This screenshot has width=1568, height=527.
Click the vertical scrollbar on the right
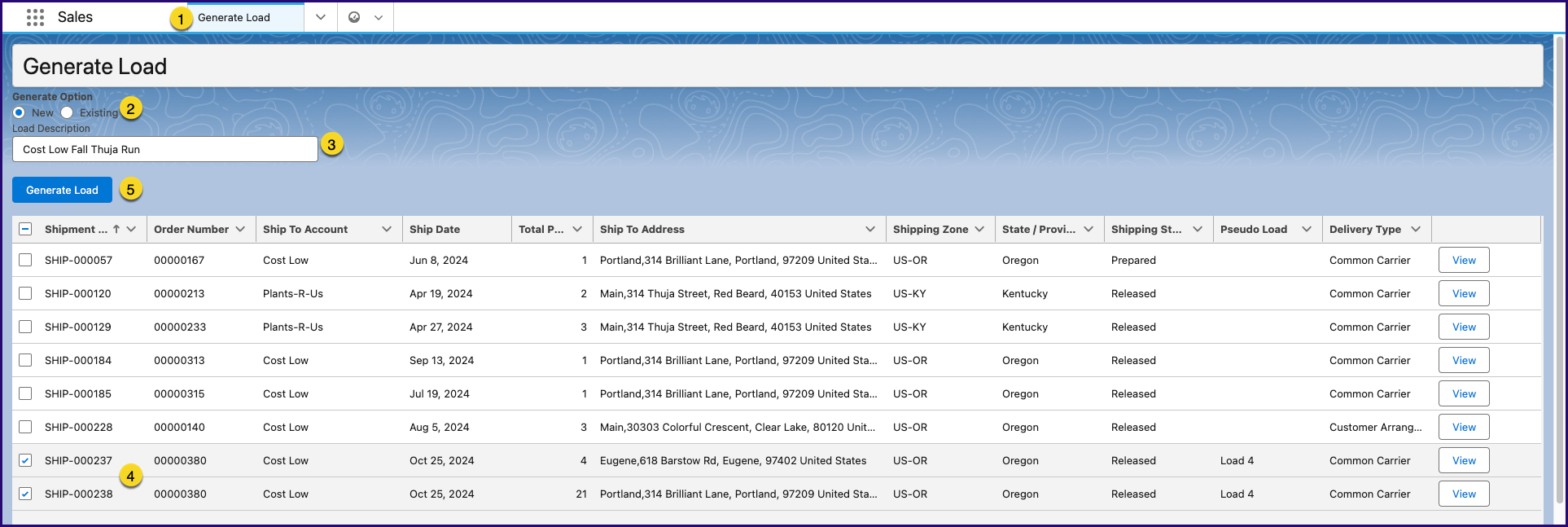[x=1559, y=269]
